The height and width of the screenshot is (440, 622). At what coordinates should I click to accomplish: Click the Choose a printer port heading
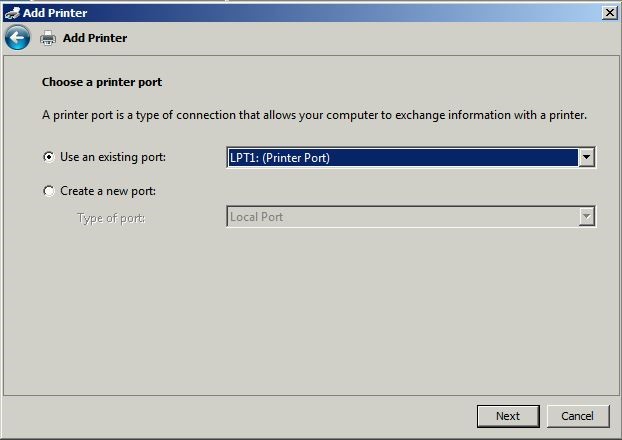[x=102, y=82]
